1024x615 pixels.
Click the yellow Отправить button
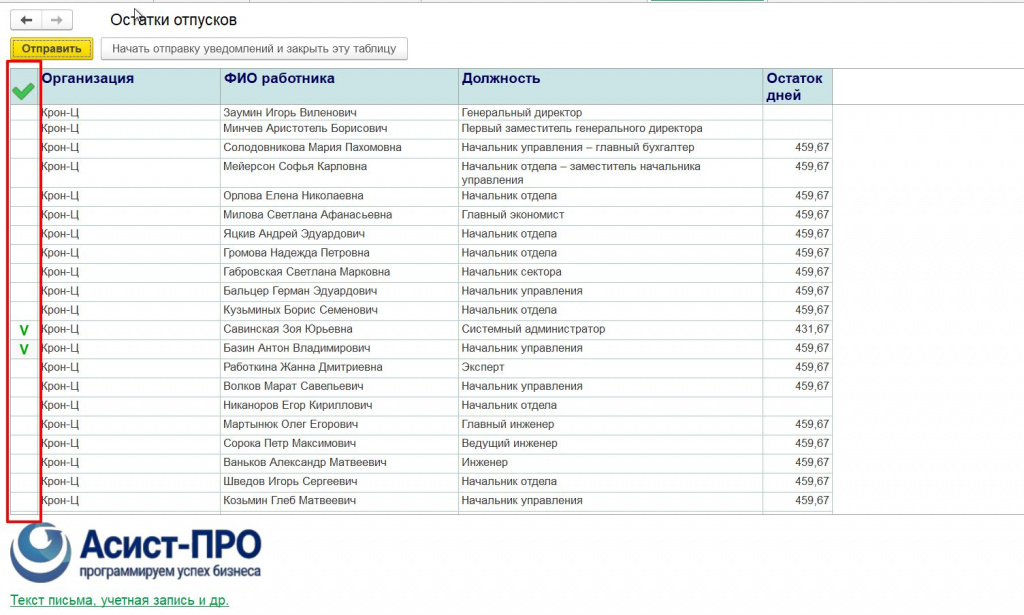(52, 48)
